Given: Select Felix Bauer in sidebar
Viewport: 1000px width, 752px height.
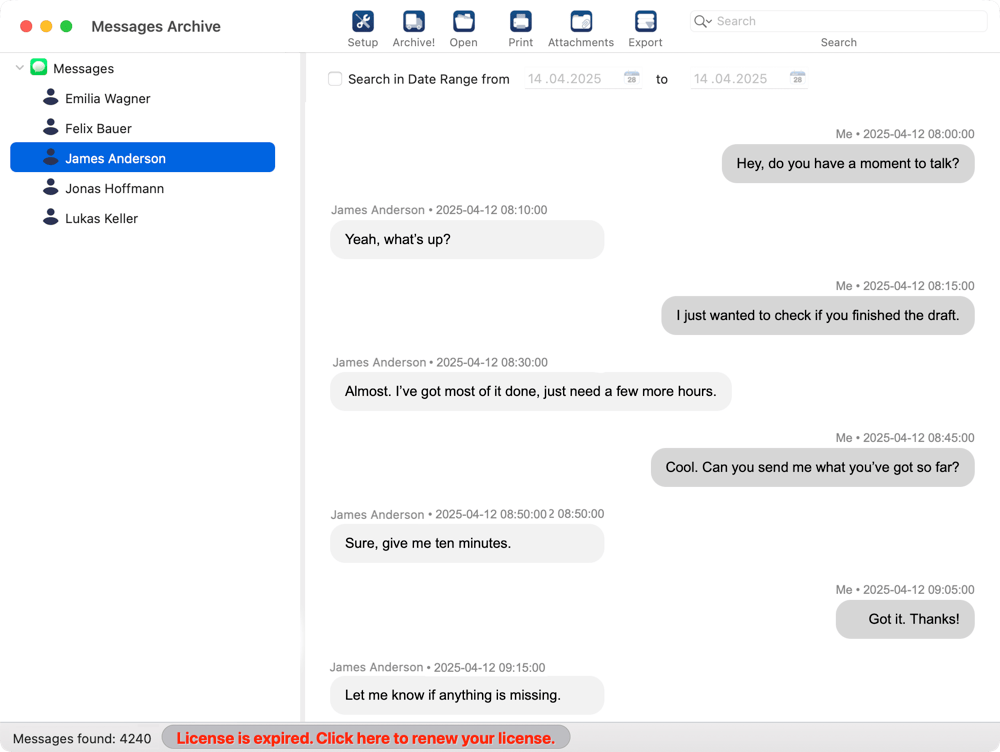Looking at the screenshot, I should click(98, 129).
